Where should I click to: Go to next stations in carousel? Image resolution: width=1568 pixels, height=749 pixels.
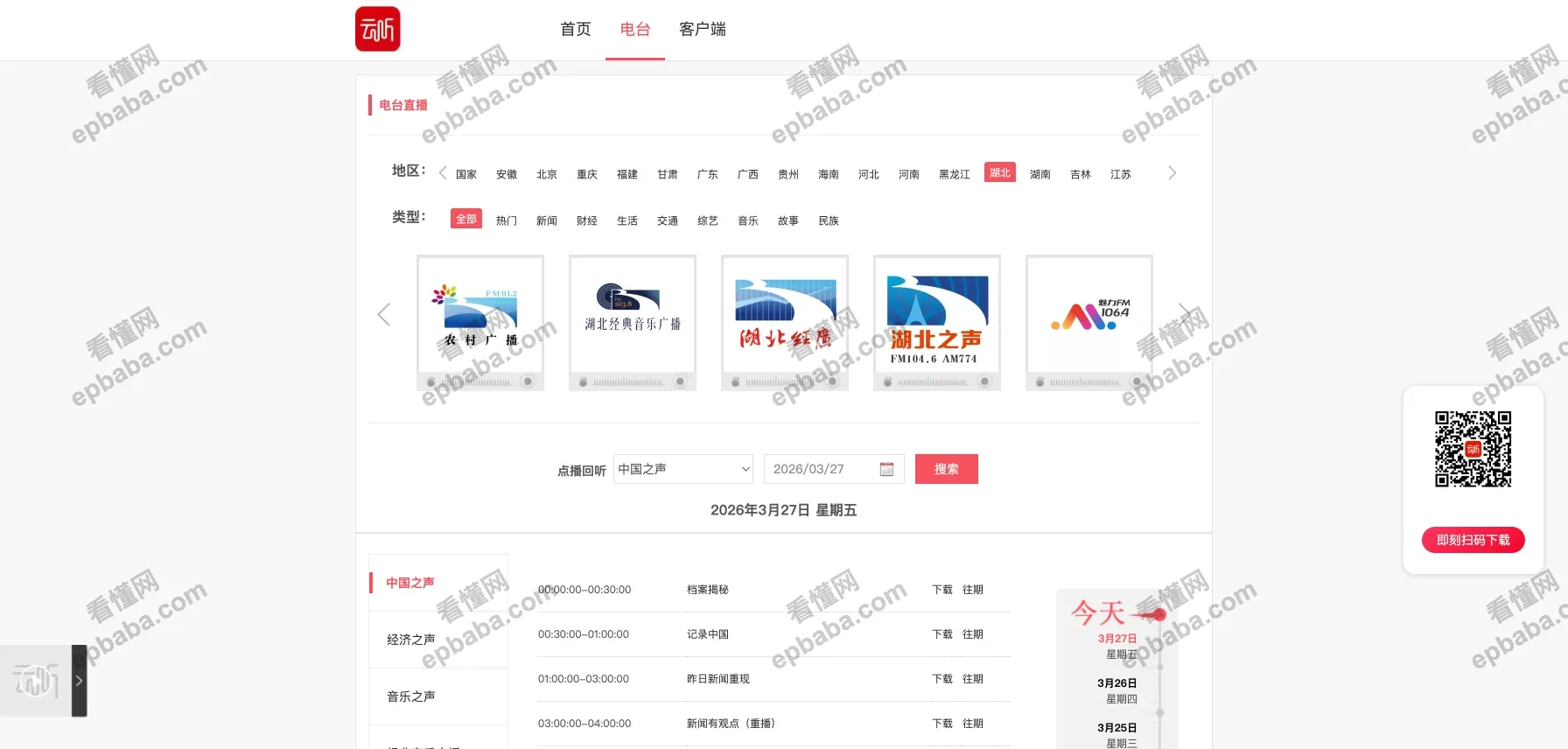(1185, 314)
